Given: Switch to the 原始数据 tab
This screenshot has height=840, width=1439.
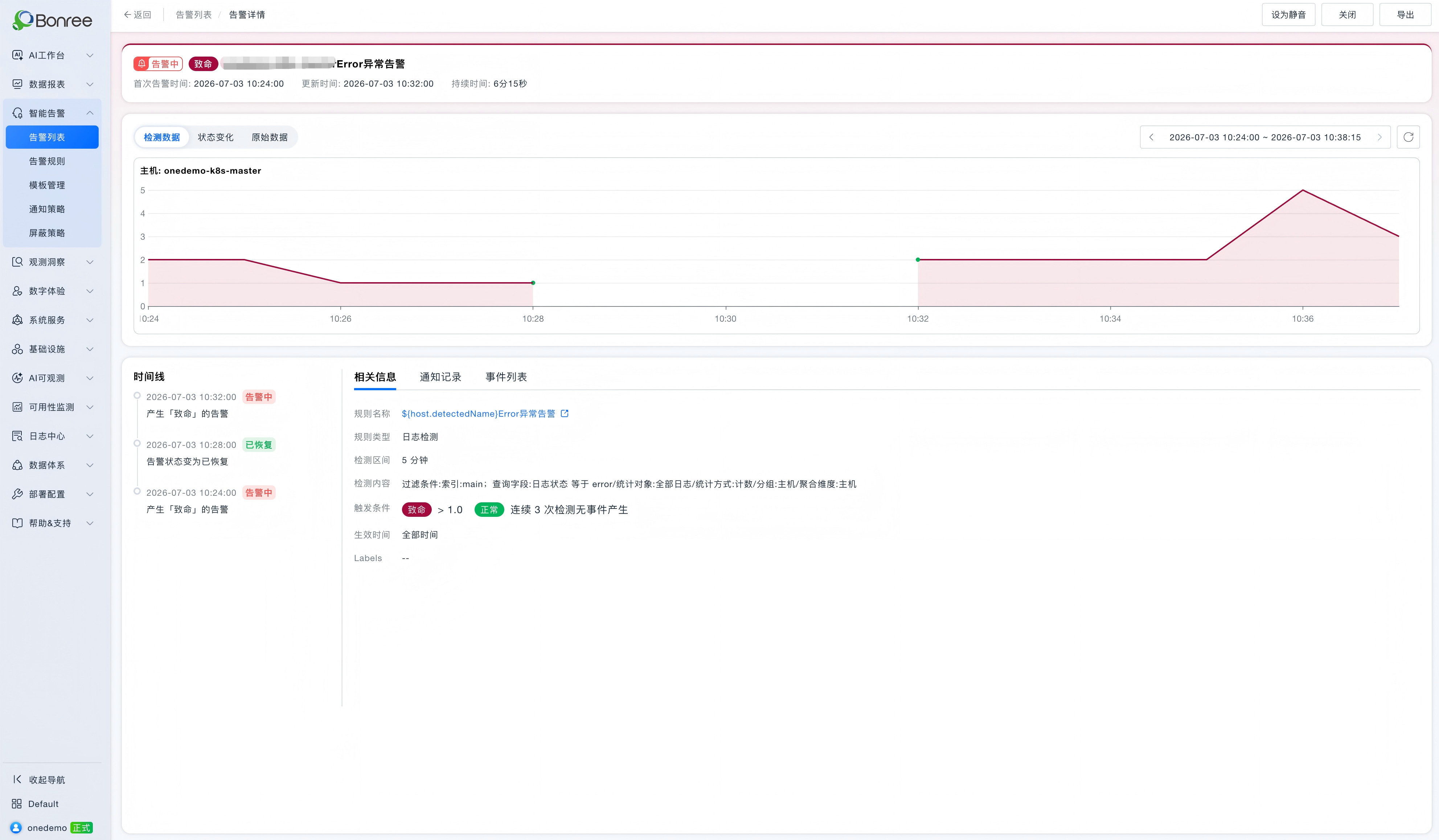Looking at the screenshot, I should tap(270, 137).
